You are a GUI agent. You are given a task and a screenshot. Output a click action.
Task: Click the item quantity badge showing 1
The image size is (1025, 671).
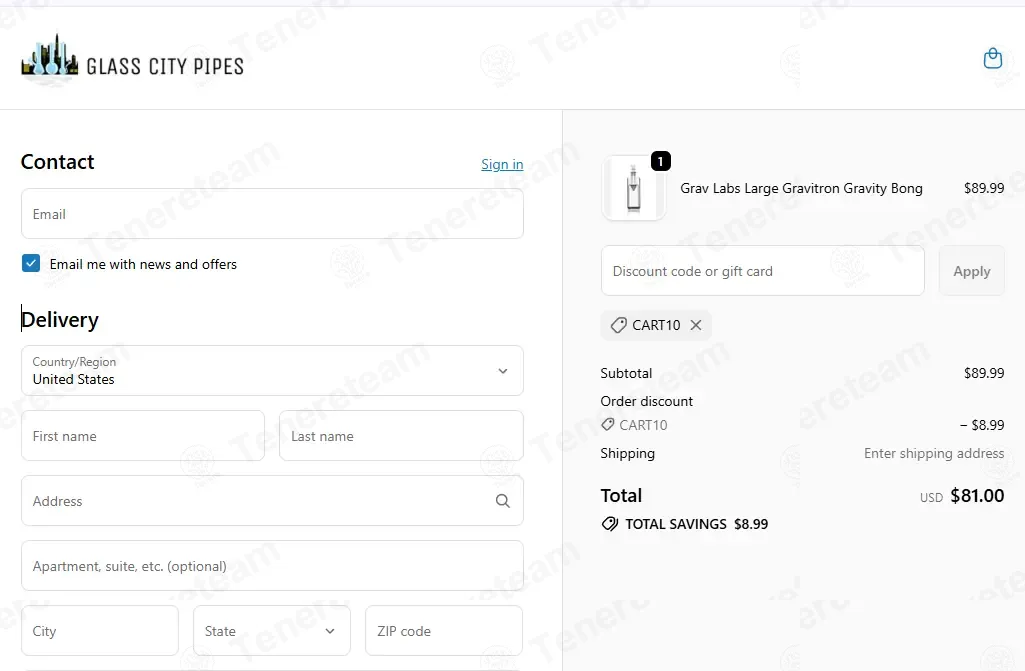[x=660, y=161]
